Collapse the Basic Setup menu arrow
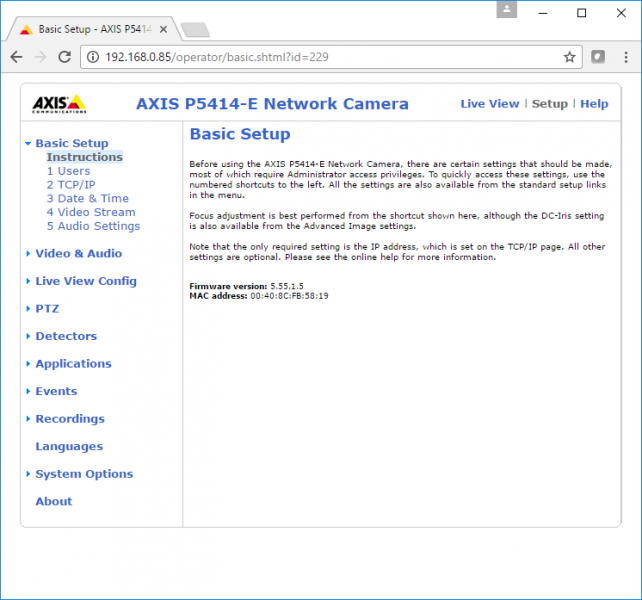Screen dimensions: 642x600 28,143
